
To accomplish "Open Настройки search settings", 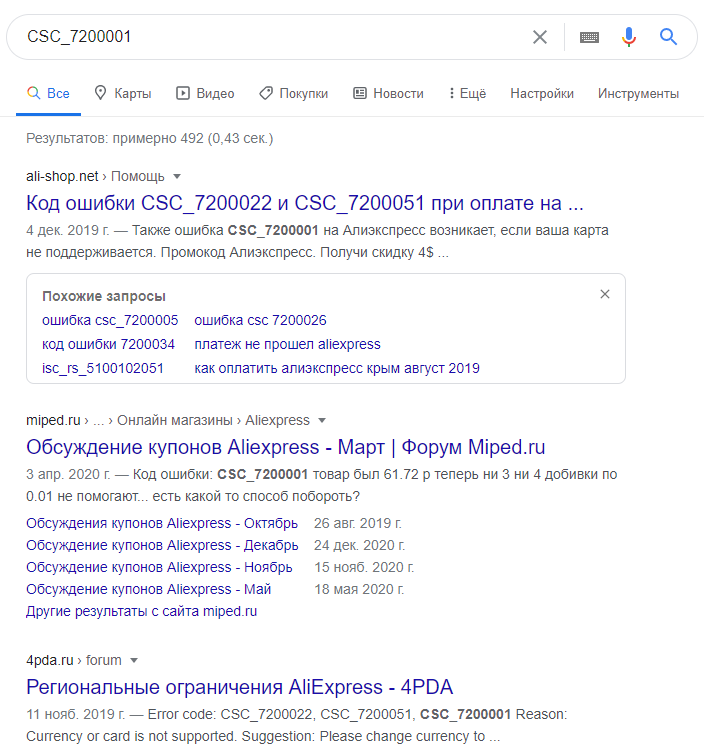I will coord(542,94).
